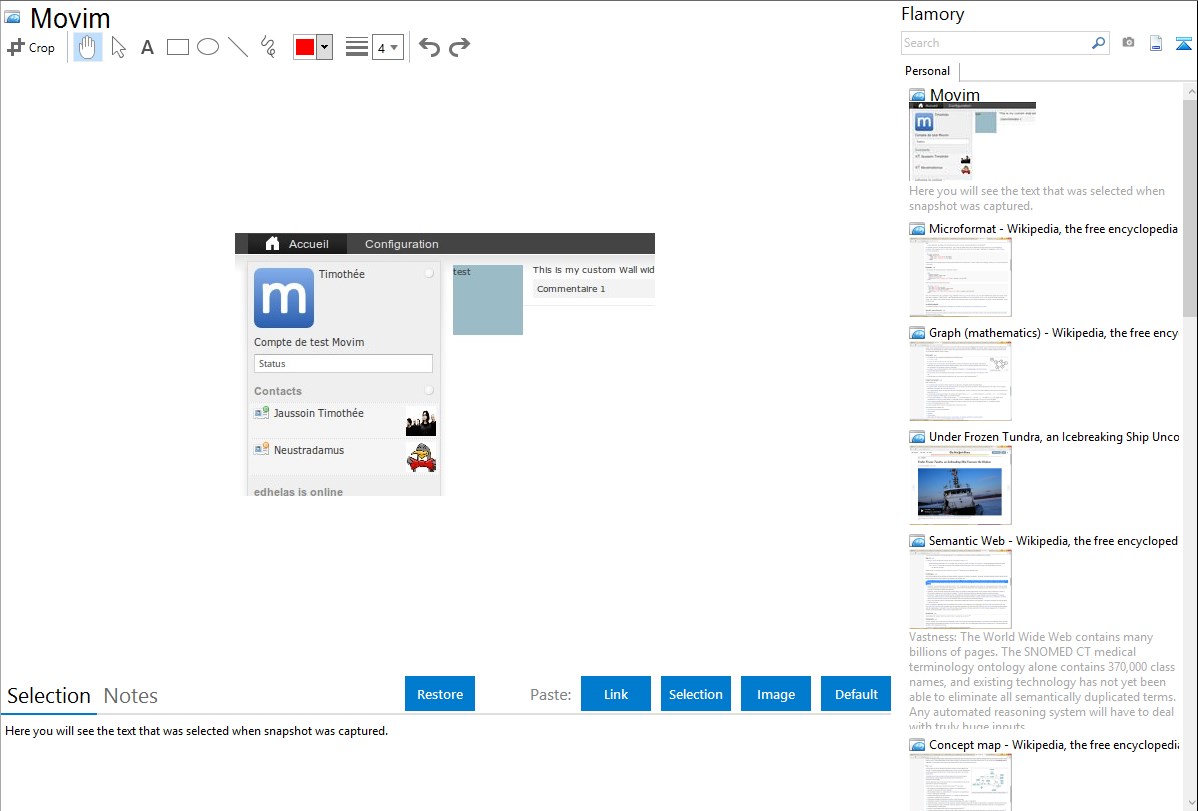Image resolution: width=1198 pixels, height=811 pixels.
Task: Click the camera capture snapshot icon
Action: (x=1128, y=43)
